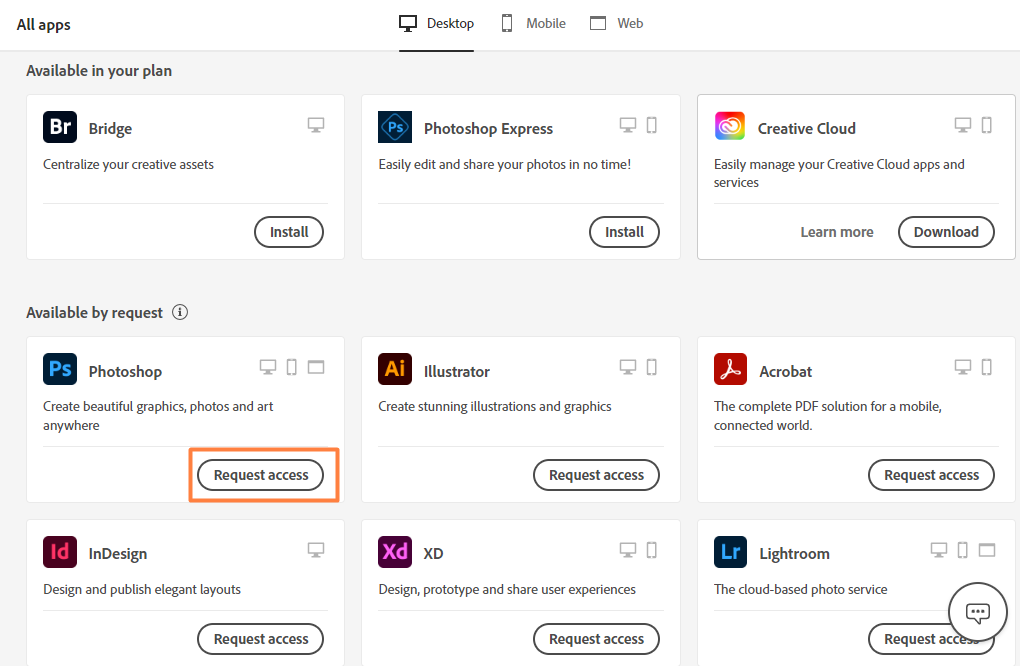Request access to Photoshop
This screenshot has width=1020, height=666.
(260, 475)
